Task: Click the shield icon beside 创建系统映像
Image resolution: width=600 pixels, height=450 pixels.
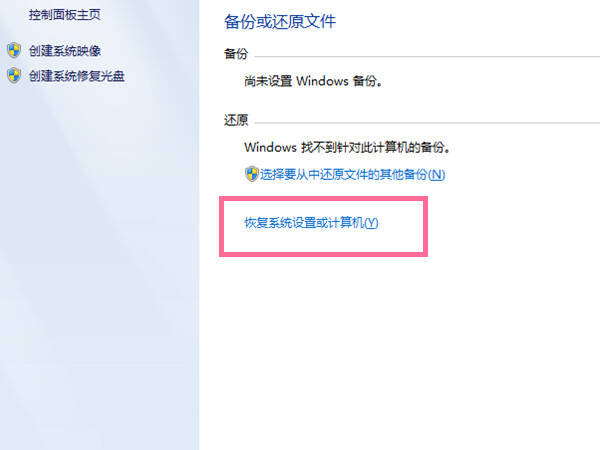Action: click(14, 51)
